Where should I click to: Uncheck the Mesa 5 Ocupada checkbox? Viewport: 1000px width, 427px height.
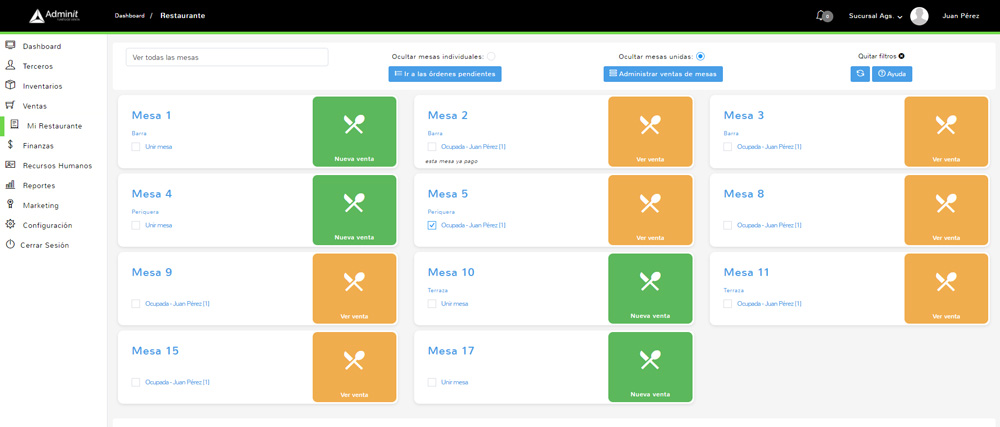pos(432,225)
